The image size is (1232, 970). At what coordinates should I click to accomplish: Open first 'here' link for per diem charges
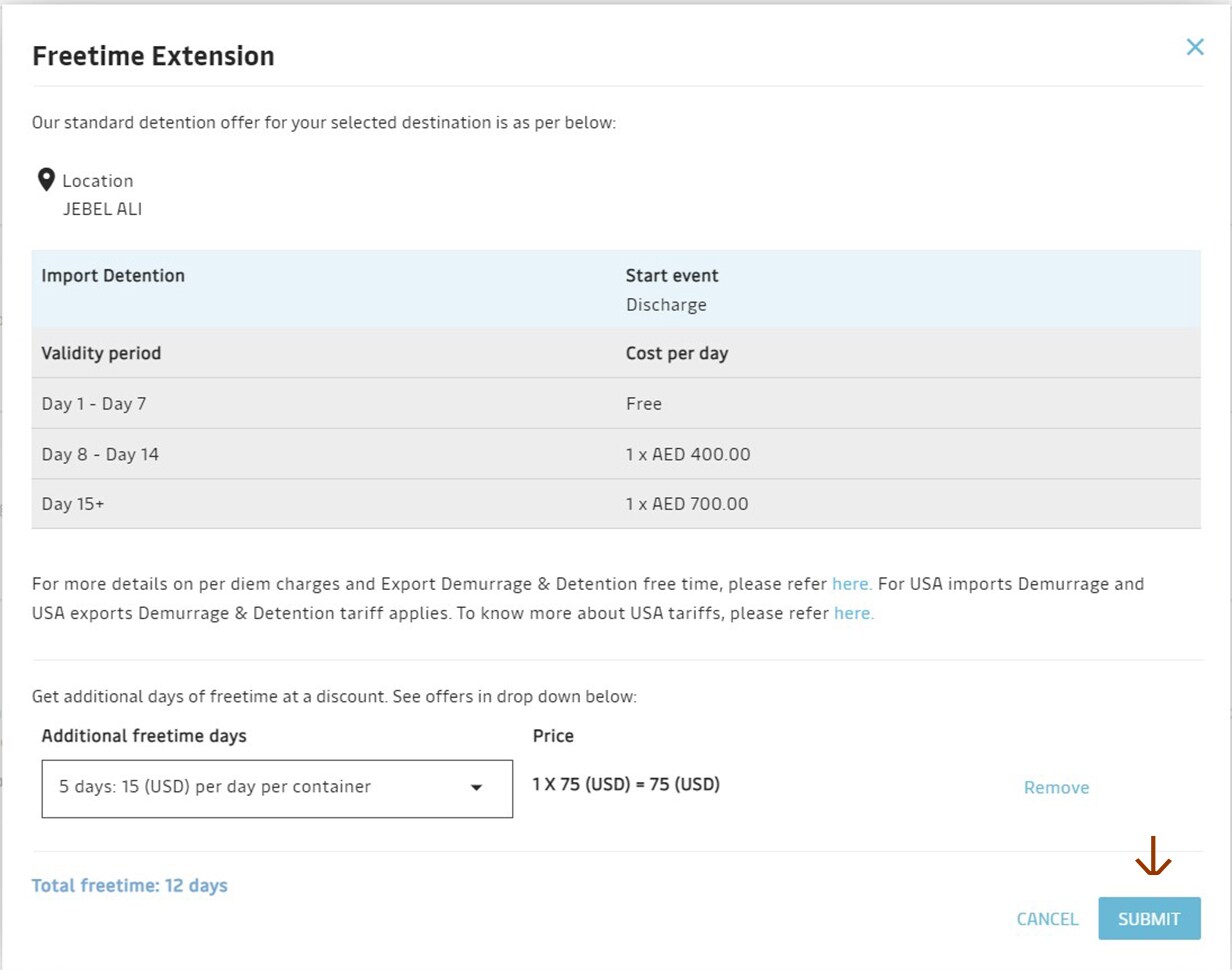[851, 584]
